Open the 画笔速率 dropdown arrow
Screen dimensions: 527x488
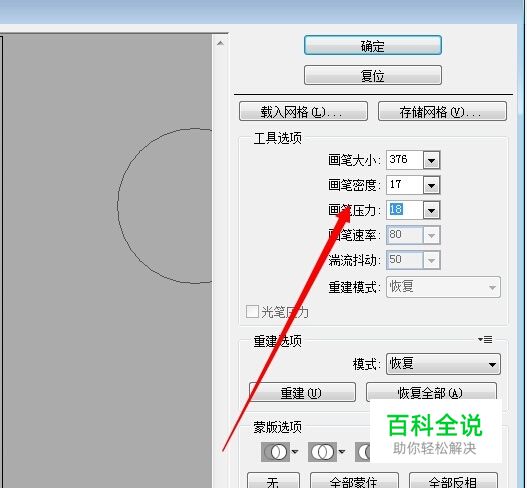432,235
